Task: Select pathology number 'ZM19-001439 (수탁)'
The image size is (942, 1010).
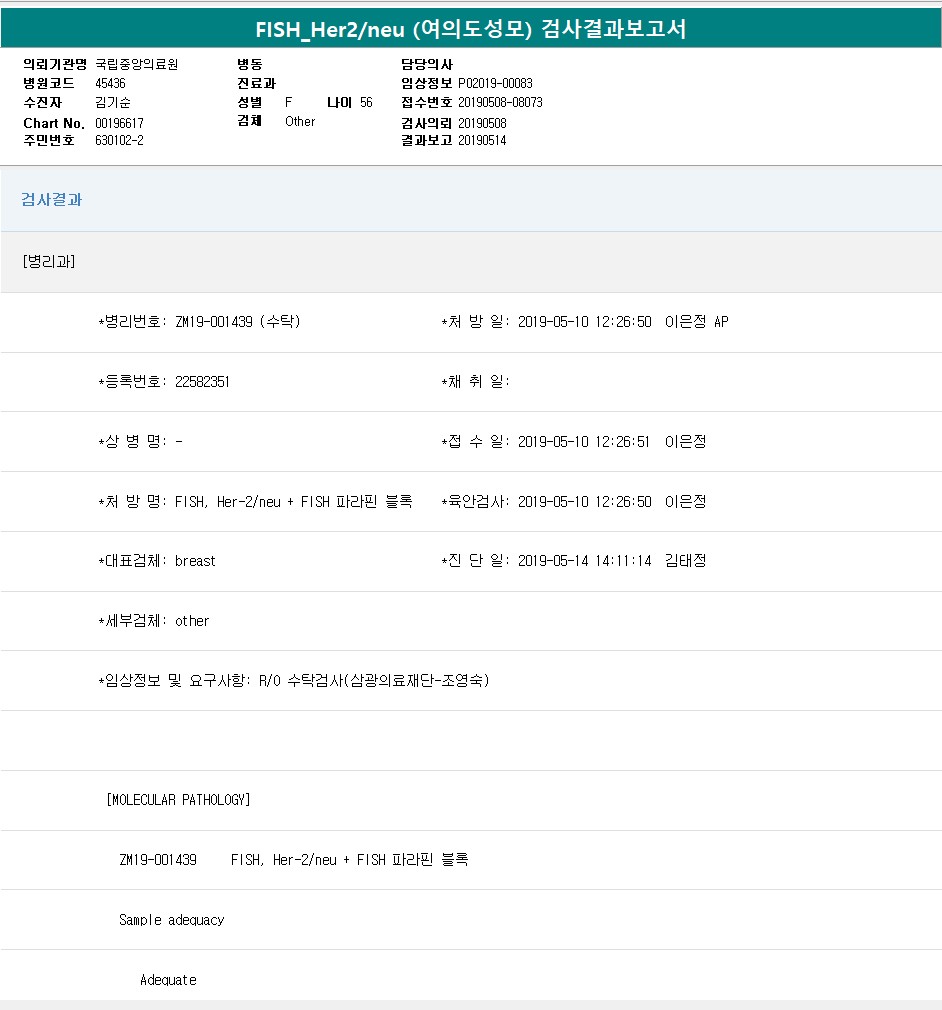Action: pyautogui.click(x=238, y=321)
